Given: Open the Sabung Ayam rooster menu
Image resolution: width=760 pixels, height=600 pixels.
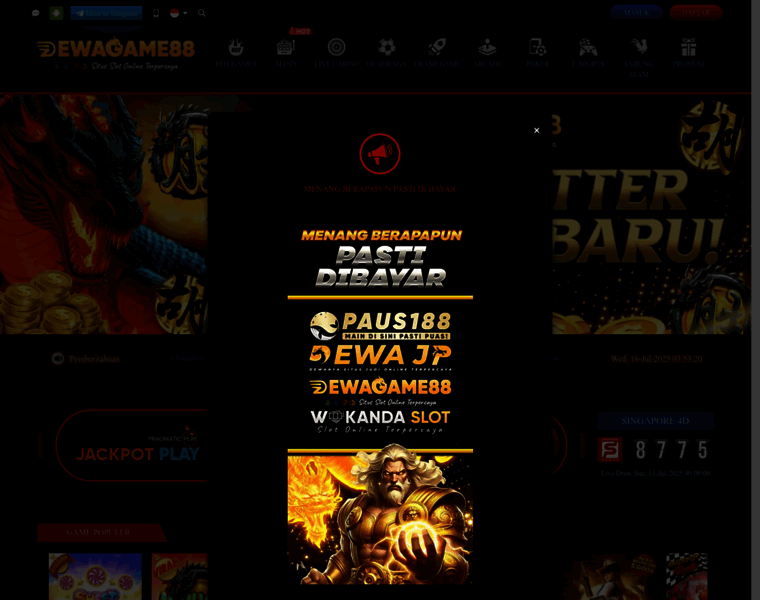Looking at the screenshot, I should point(638,58).
